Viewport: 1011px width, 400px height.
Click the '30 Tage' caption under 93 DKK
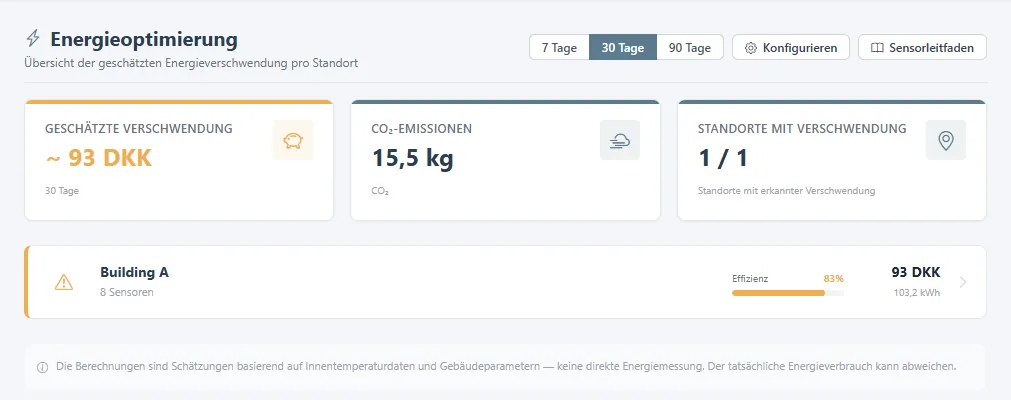point(62,191)
